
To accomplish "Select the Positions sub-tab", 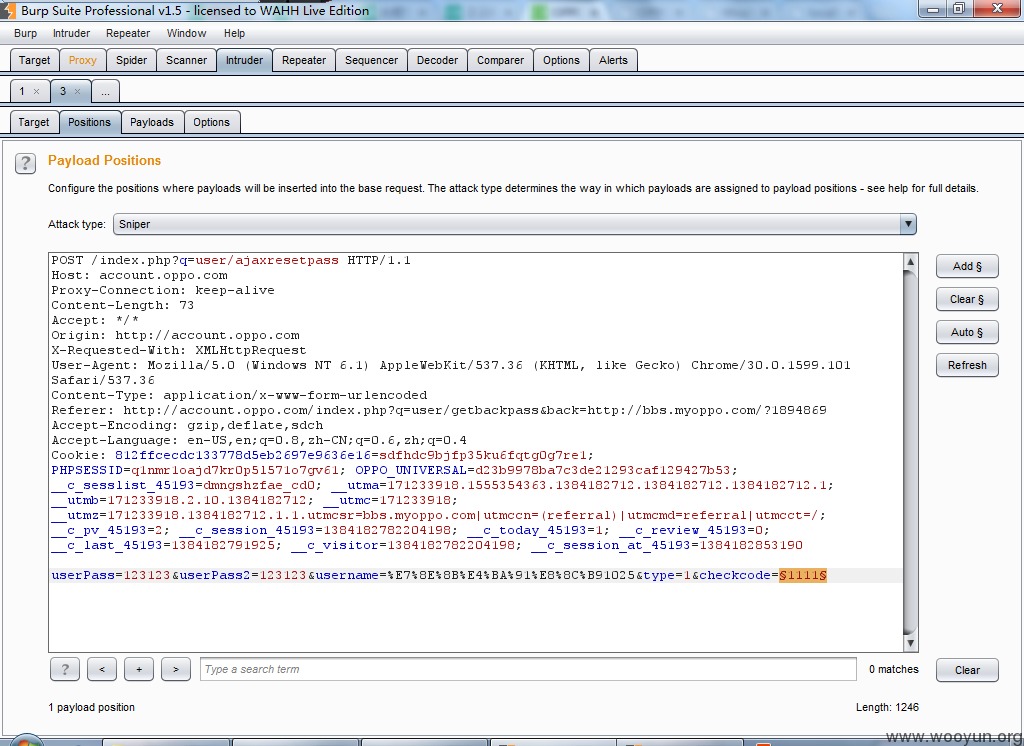I will (89, 122).
